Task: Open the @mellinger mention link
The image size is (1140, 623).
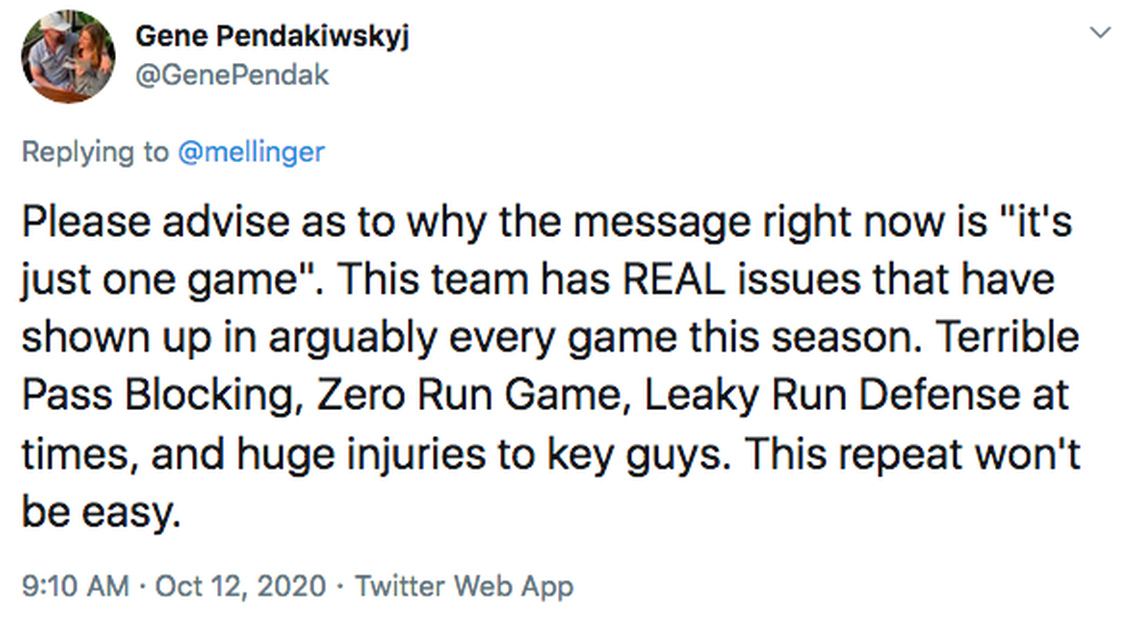Action: coord(251,152)
